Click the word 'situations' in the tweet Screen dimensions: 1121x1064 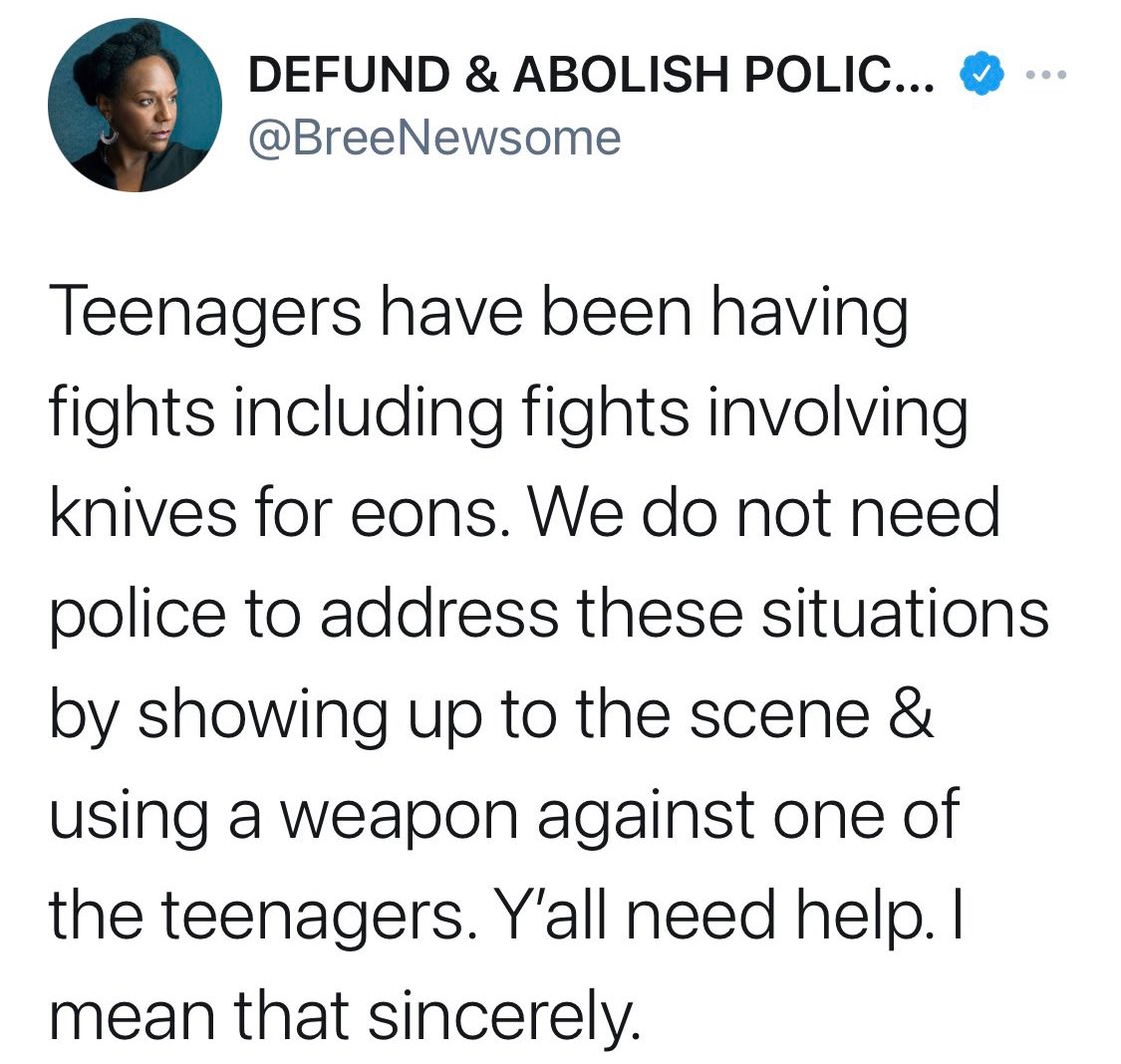[x=905, y=613]
